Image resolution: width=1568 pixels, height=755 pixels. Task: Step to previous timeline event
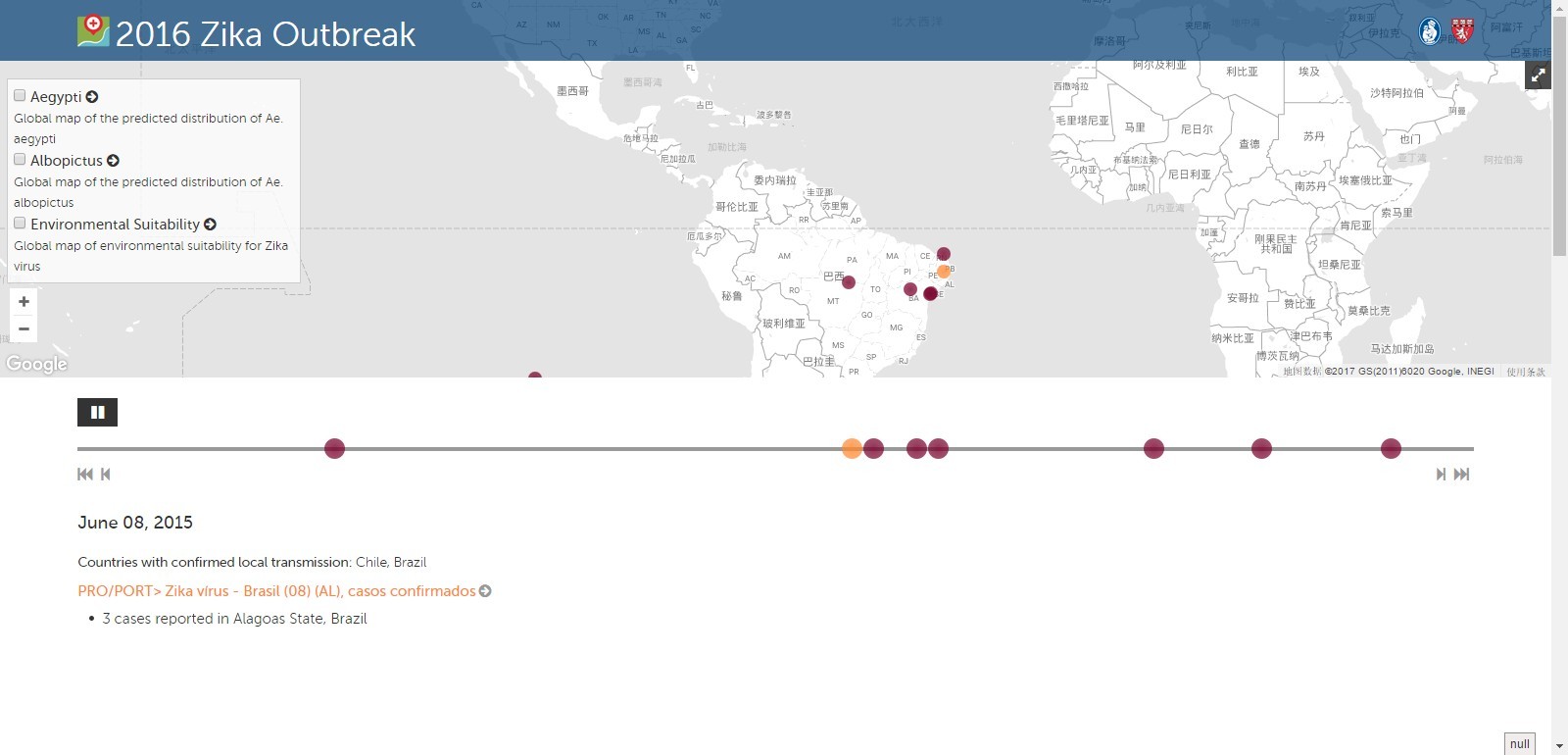[x=106, y=475]
